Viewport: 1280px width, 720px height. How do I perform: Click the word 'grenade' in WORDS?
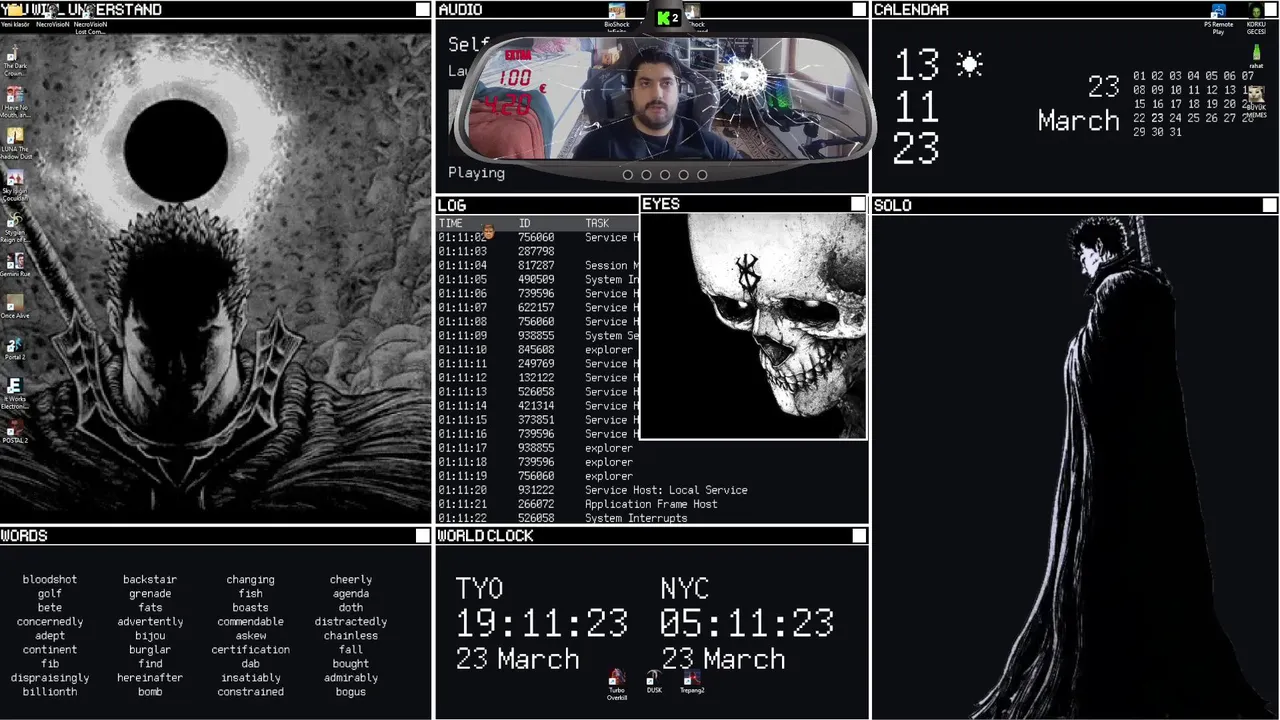tap(150, 593)
